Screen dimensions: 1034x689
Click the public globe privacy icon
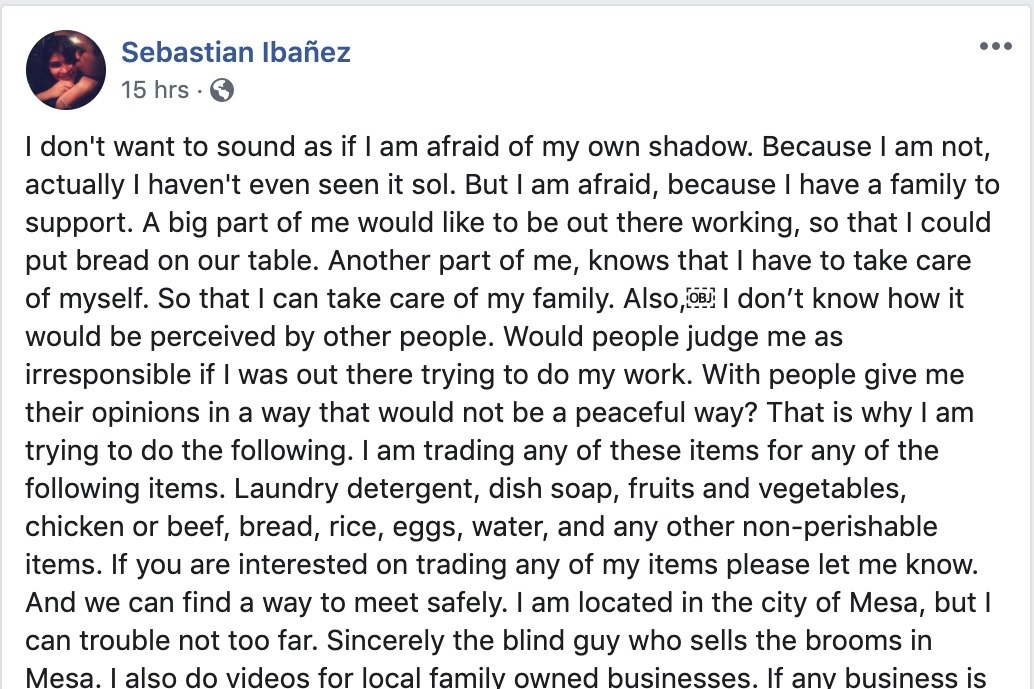[x=222, y=90]
